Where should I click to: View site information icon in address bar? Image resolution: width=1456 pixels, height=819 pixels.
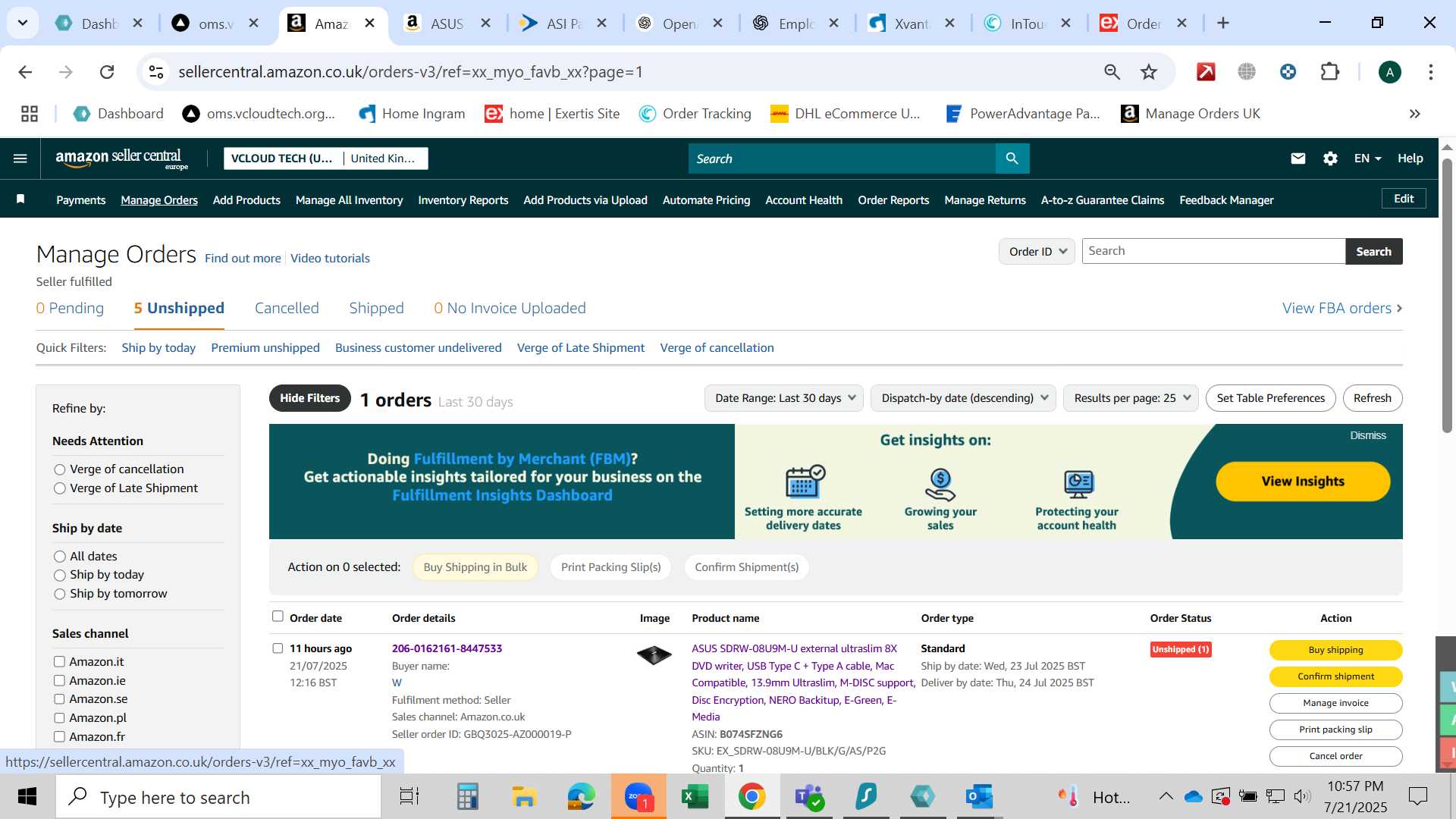[x=156, y=72]
